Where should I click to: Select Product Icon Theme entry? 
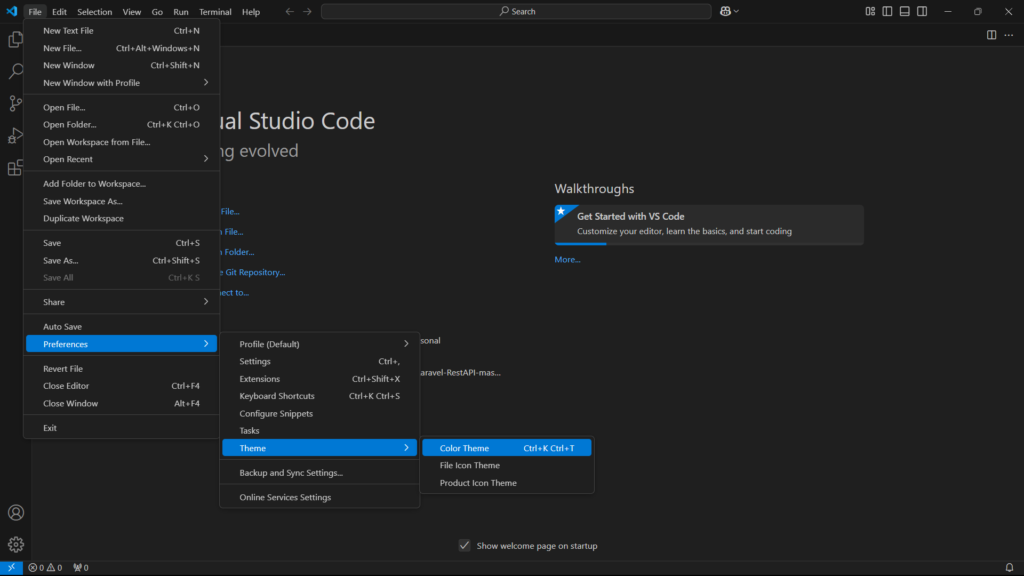tap(507, 483)
